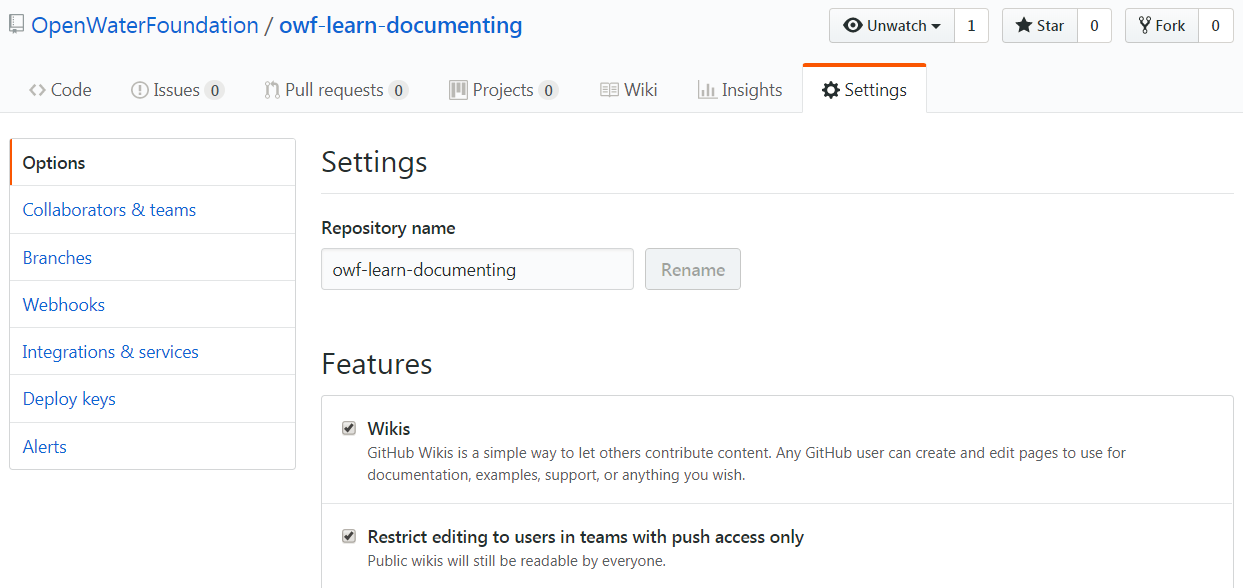Open the OpenWaterFoundation organization link
1243x588 pixels.
click(145, 26)
